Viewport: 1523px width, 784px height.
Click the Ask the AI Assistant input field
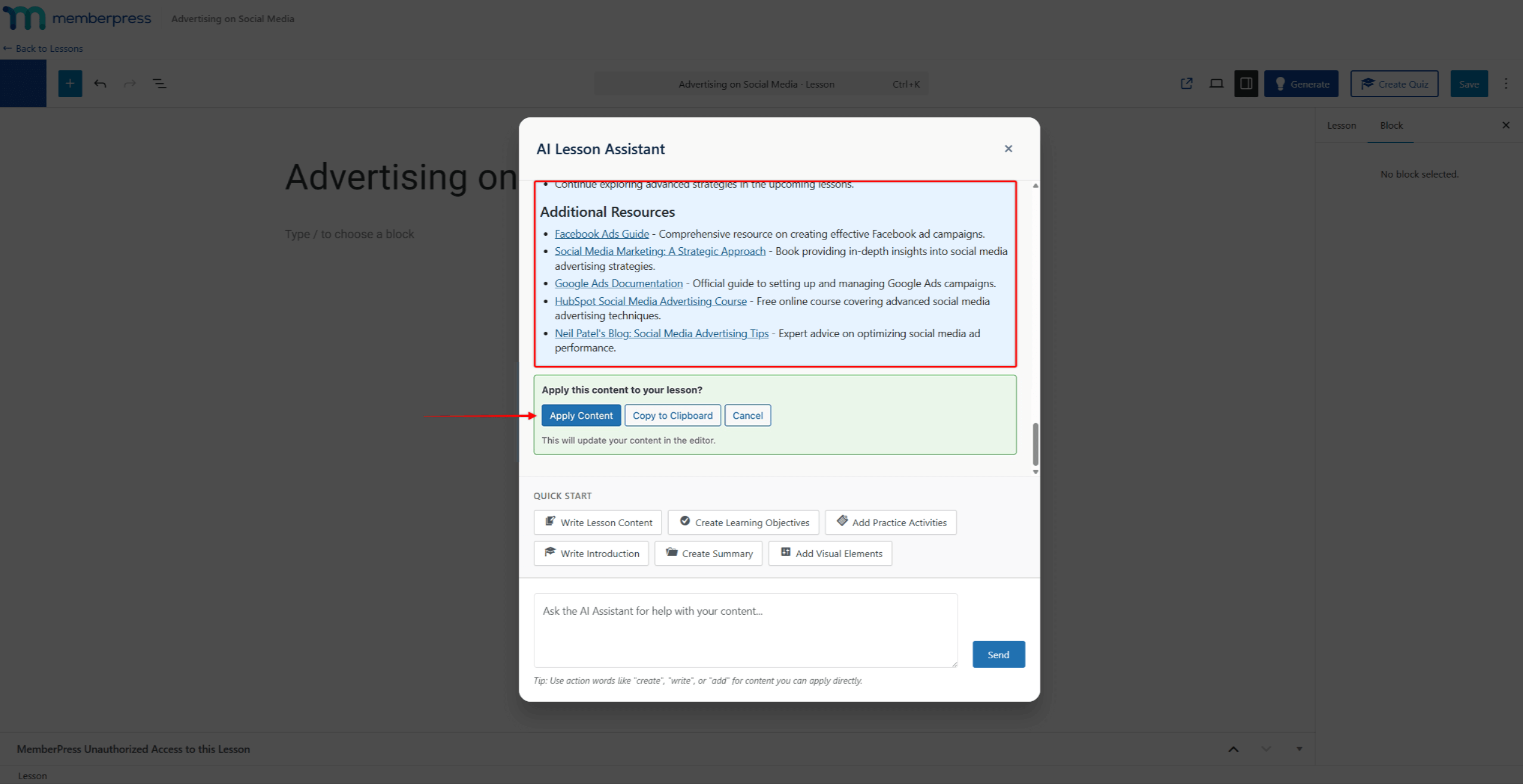coord(745,630)
